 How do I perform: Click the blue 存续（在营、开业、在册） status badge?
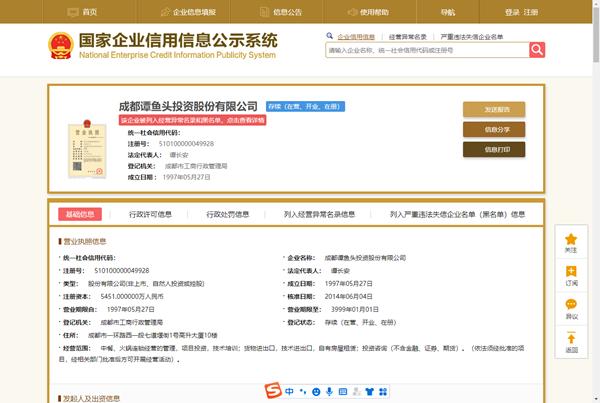point(305,106)
